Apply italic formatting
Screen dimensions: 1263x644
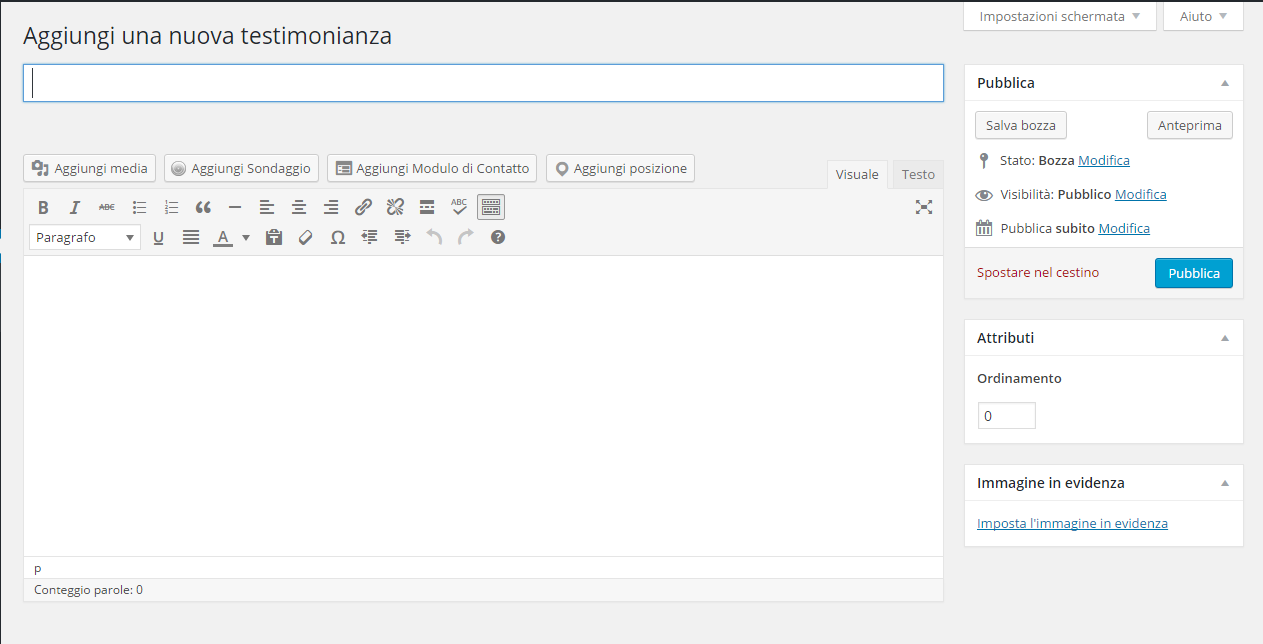[x=74, y=207]
